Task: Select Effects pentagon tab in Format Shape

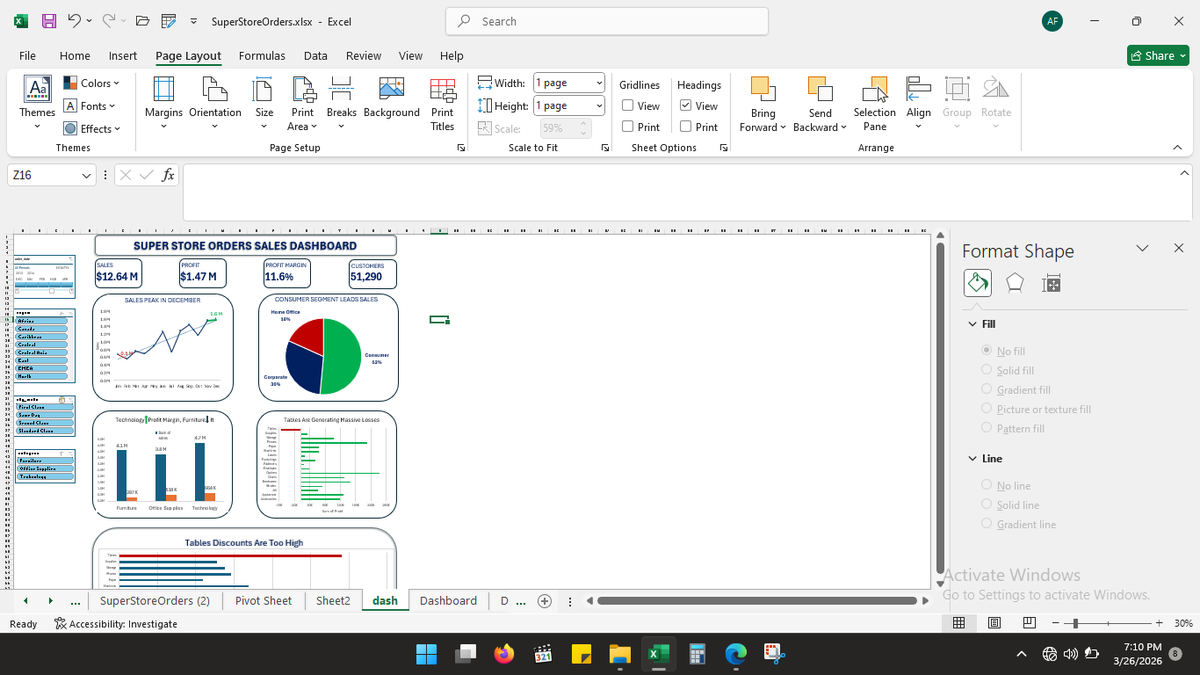Action: pos(1013,285)
